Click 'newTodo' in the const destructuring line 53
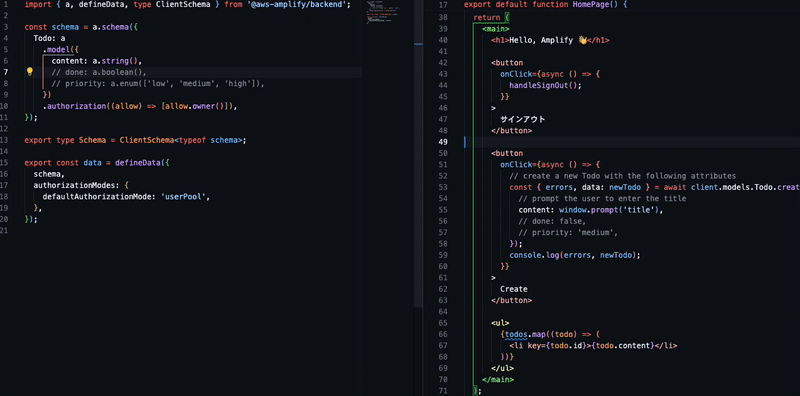800x396 pixels. 624,187
